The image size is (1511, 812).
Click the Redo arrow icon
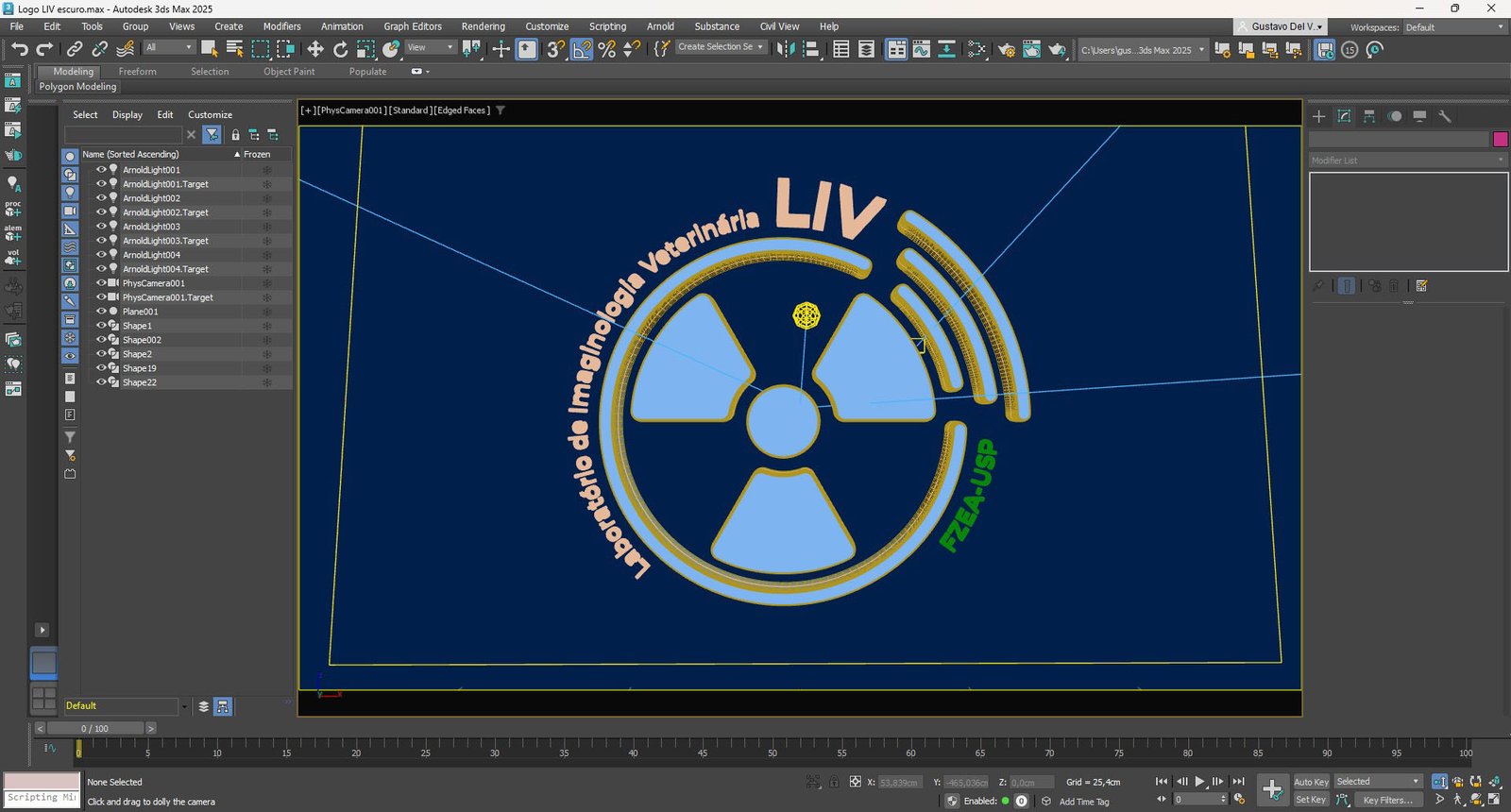pos(44,49)
